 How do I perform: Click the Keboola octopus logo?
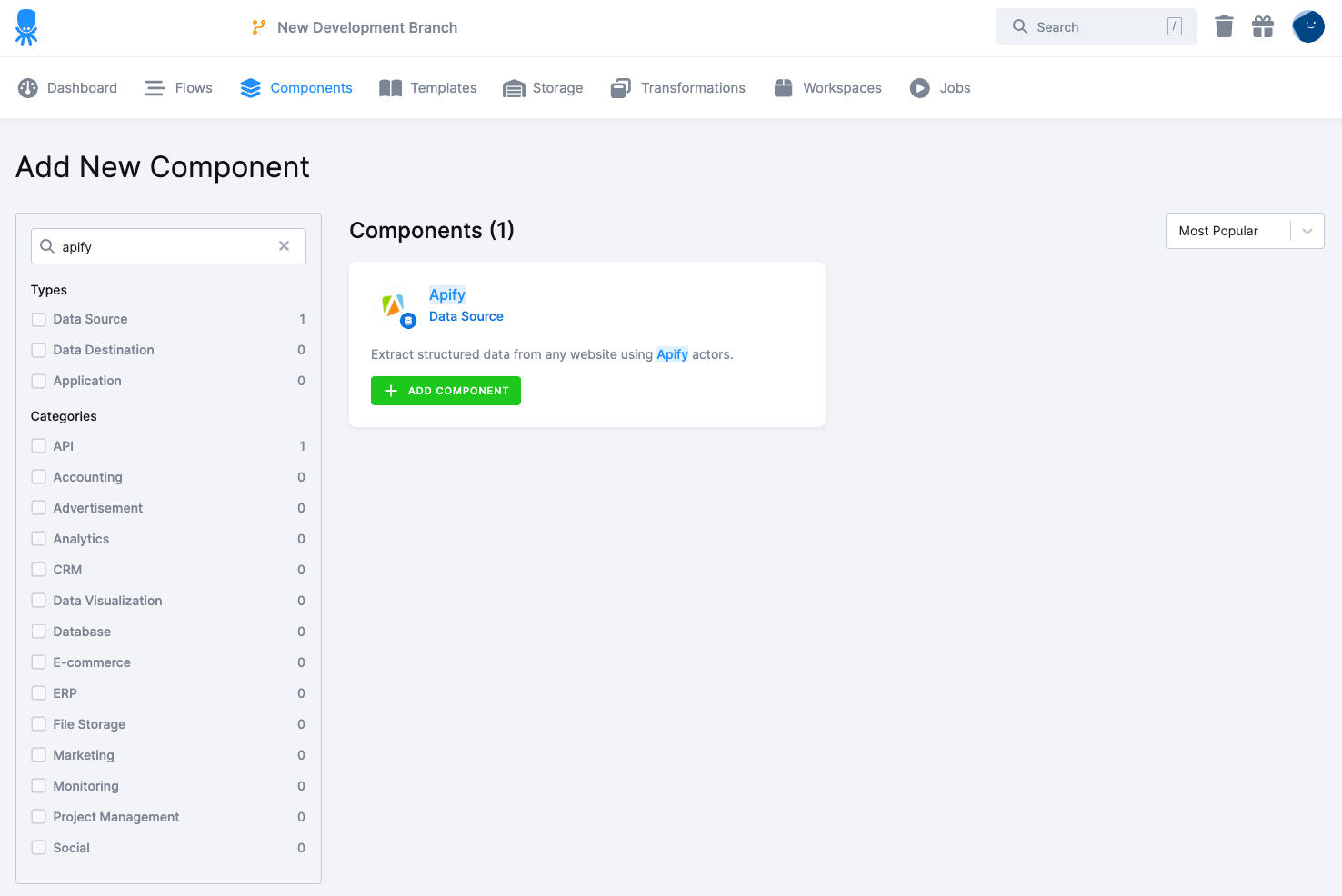(25, 27)
